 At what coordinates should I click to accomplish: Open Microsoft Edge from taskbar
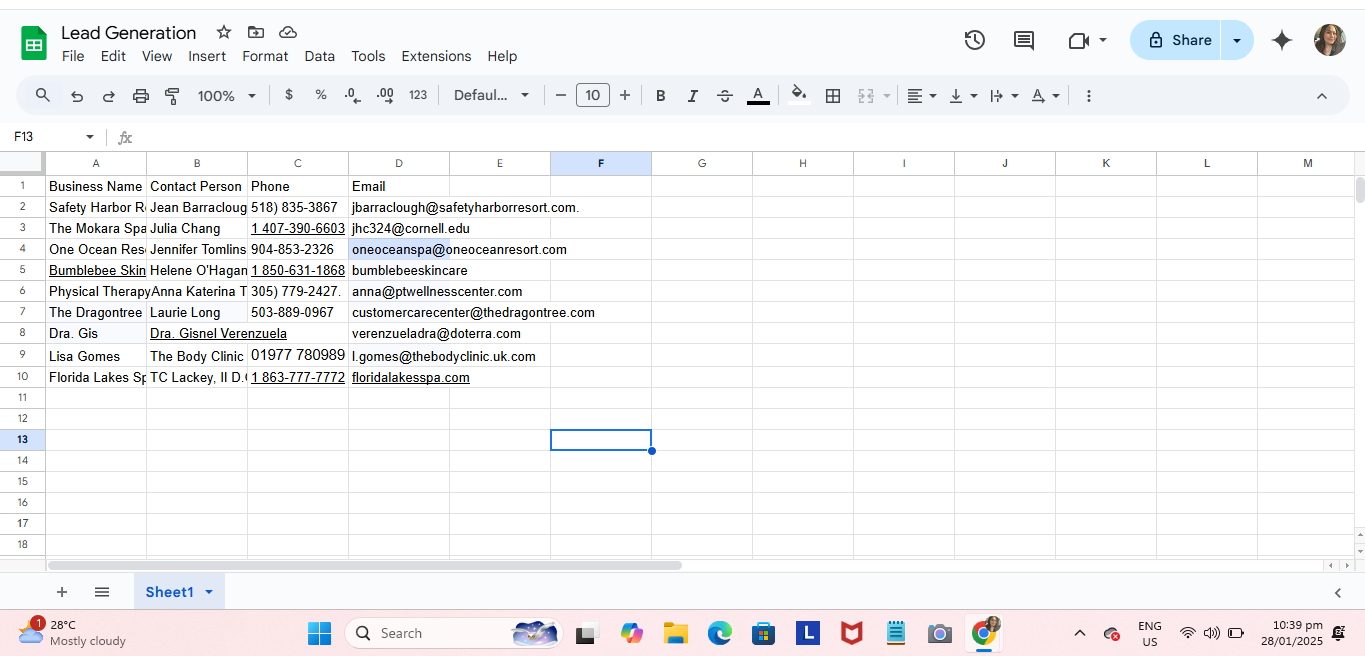click(x=719, y=633)
